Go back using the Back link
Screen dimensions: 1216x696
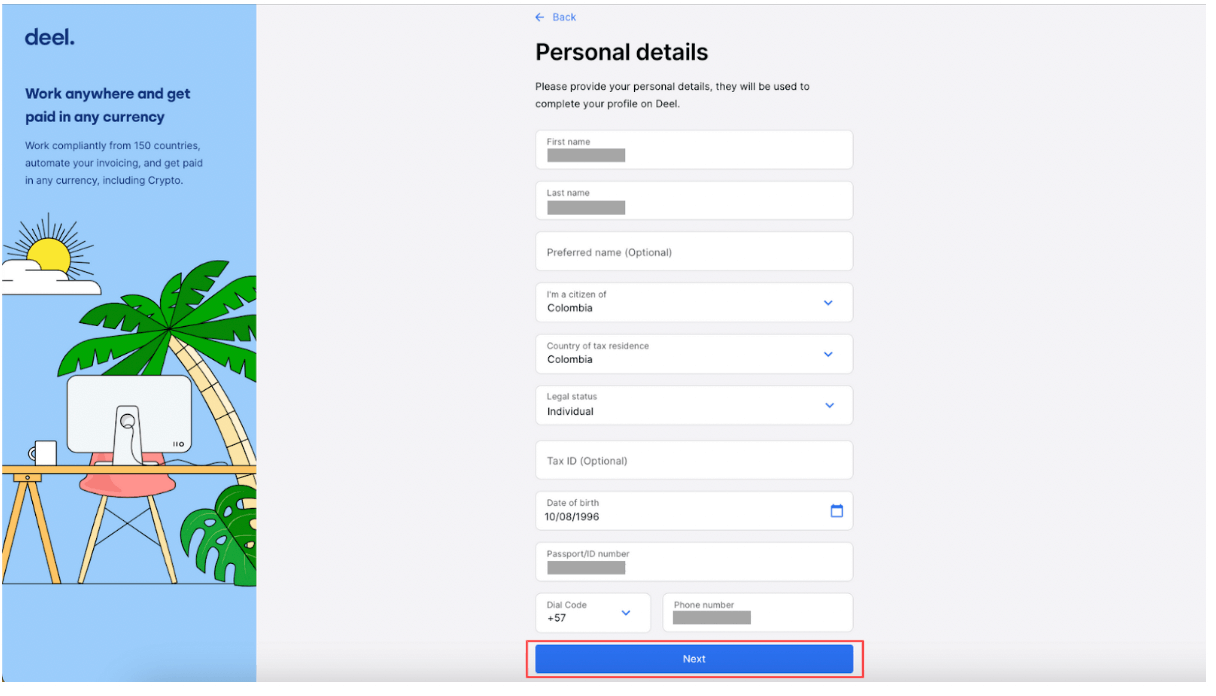tap(556, 17)
